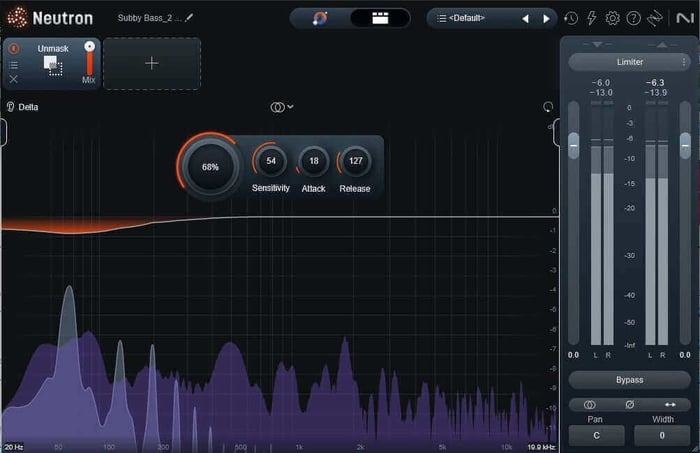Image resolution: width=700 pixels, height=453 pixels.
Task: Toggle the Unmask module power button
Action: (x=14, y=48)
